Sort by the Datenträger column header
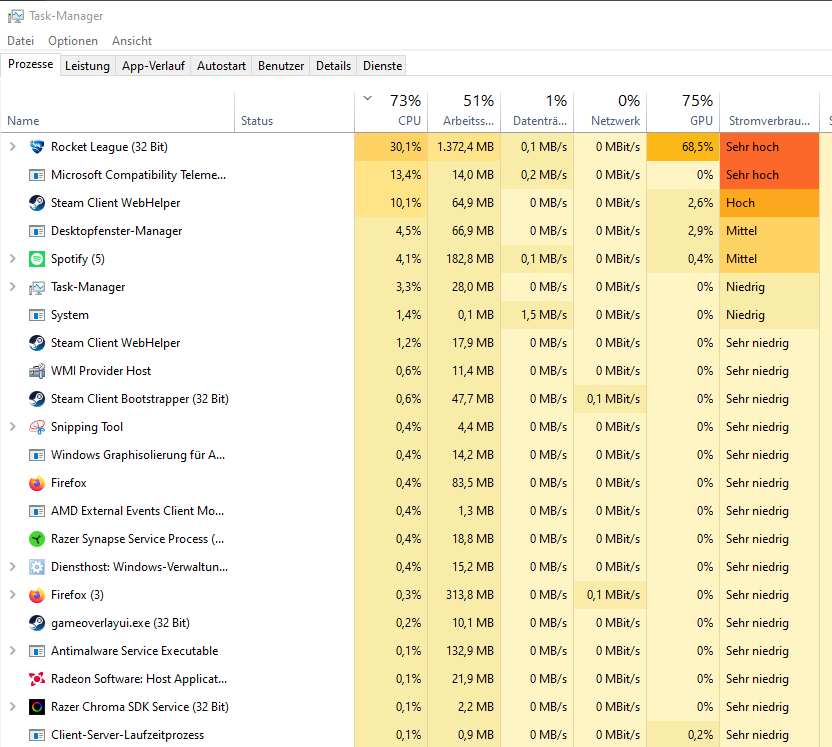This screenshot has height=747, width=832. click(x=537, y=111)
